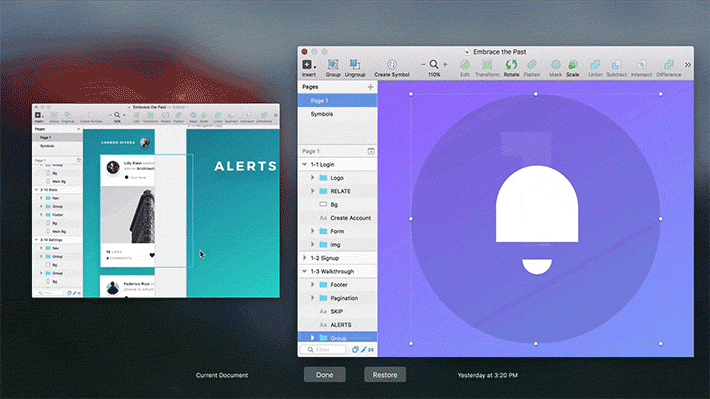Show overflow toolbar items with the double chevron
710x399 pixels.
[x=687, y=65]
